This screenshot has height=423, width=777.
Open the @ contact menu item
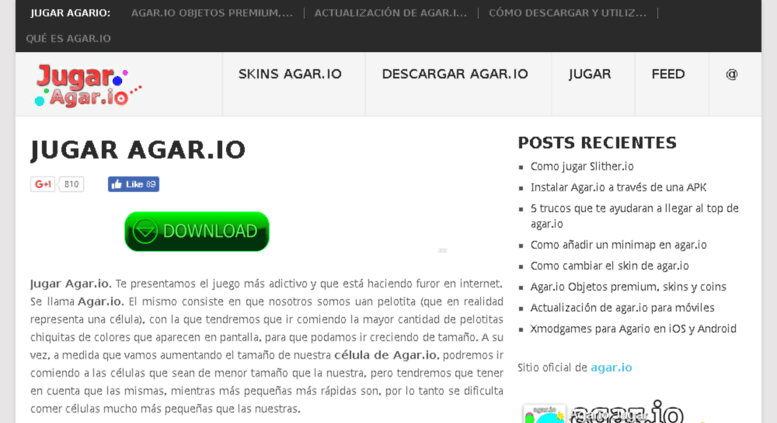tap(731, 74)
